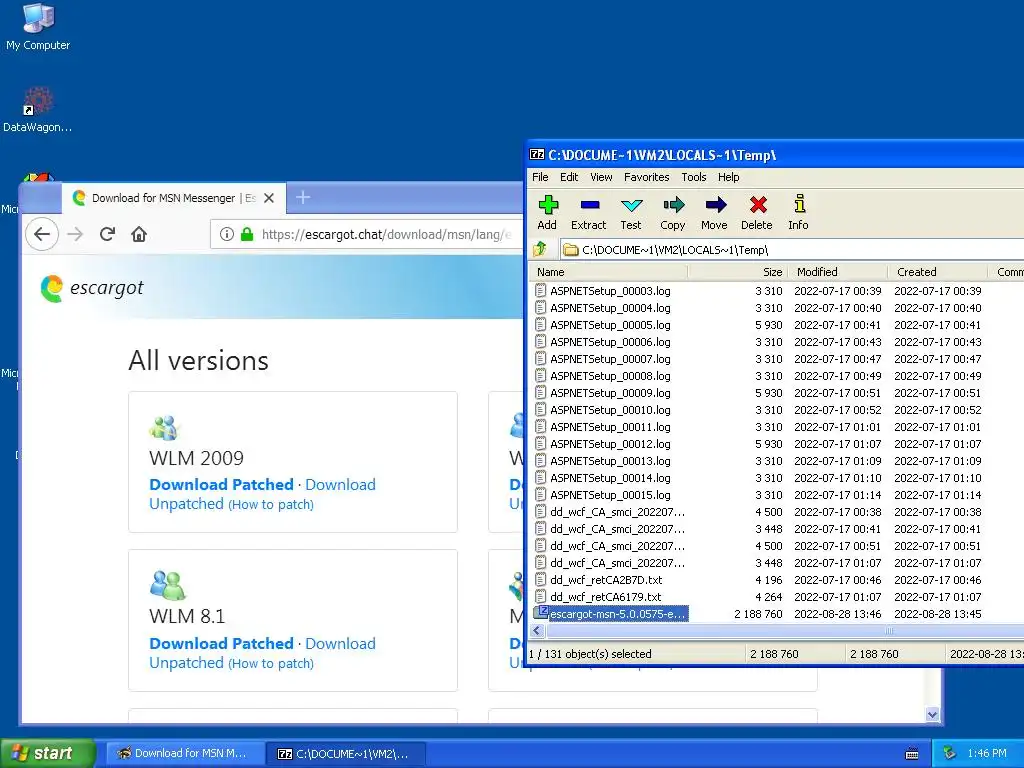Go to the browser home page
The height and width of the screenshot is (768, 1024).
(x=139, y=234)
